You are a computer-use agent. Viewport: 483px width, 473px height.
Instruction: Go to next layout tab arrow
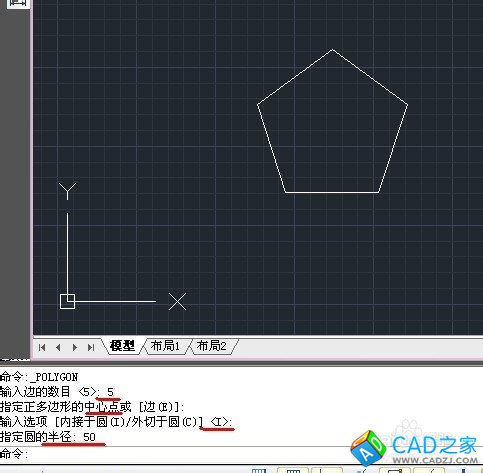tap(75, 348)
